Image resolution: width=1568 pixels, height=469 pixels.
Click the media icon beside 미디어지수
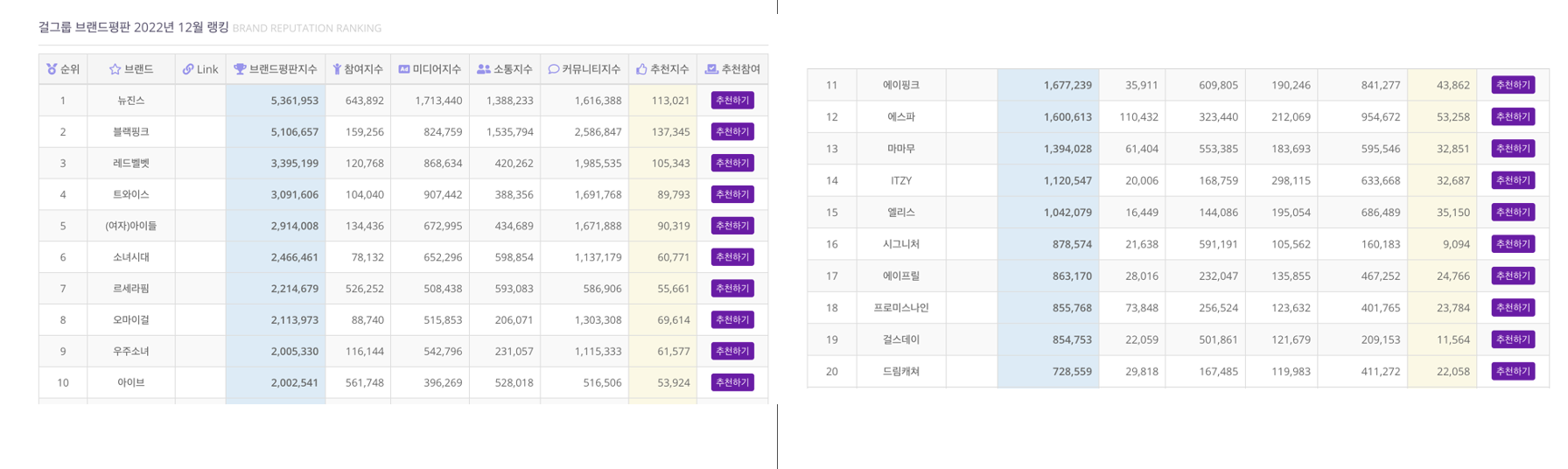(x=404, y=69)
